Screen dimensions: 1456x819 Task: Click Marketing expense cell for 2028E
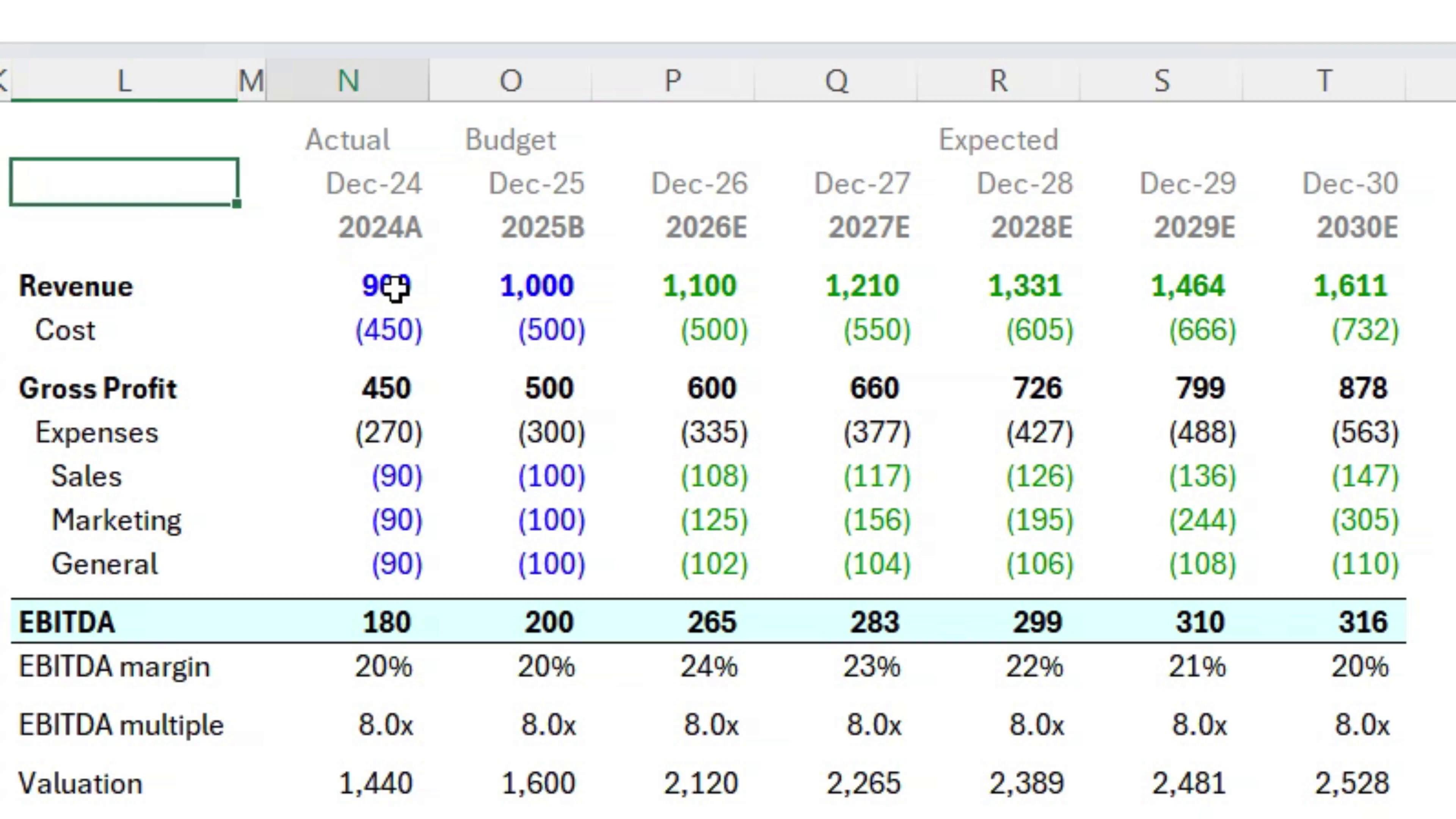[x=1039, y=520]
